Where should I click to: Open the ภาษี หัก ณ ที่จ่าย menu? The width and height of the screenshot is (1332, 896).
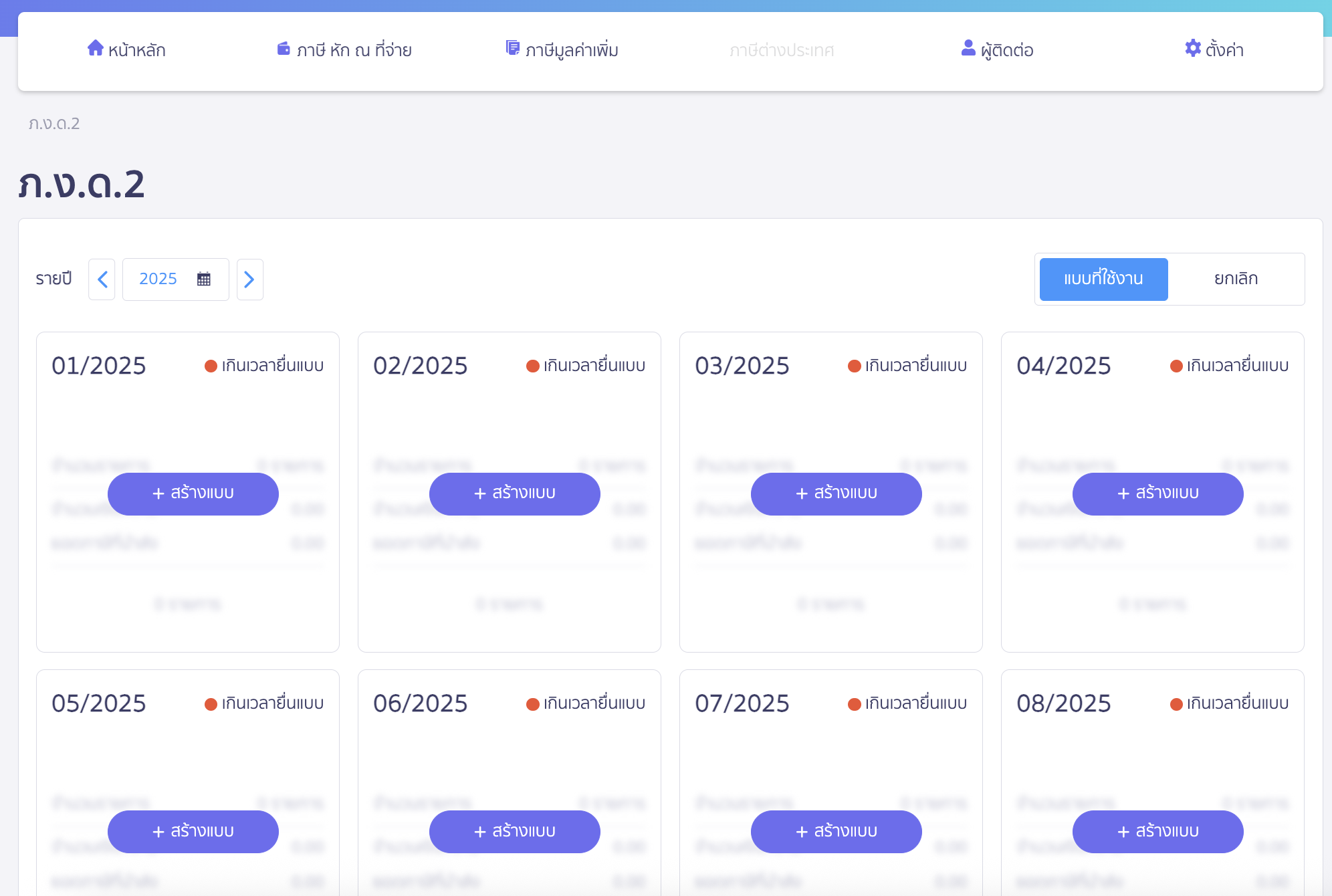[x=354, y=50]
